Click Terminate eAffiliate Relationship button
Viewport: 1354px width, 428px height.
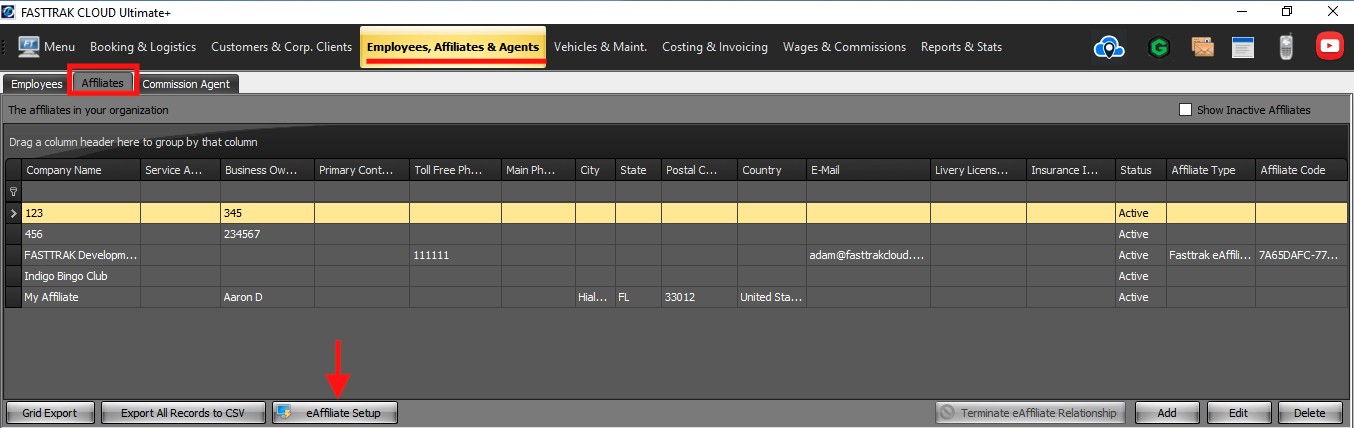coord(1031,412)
